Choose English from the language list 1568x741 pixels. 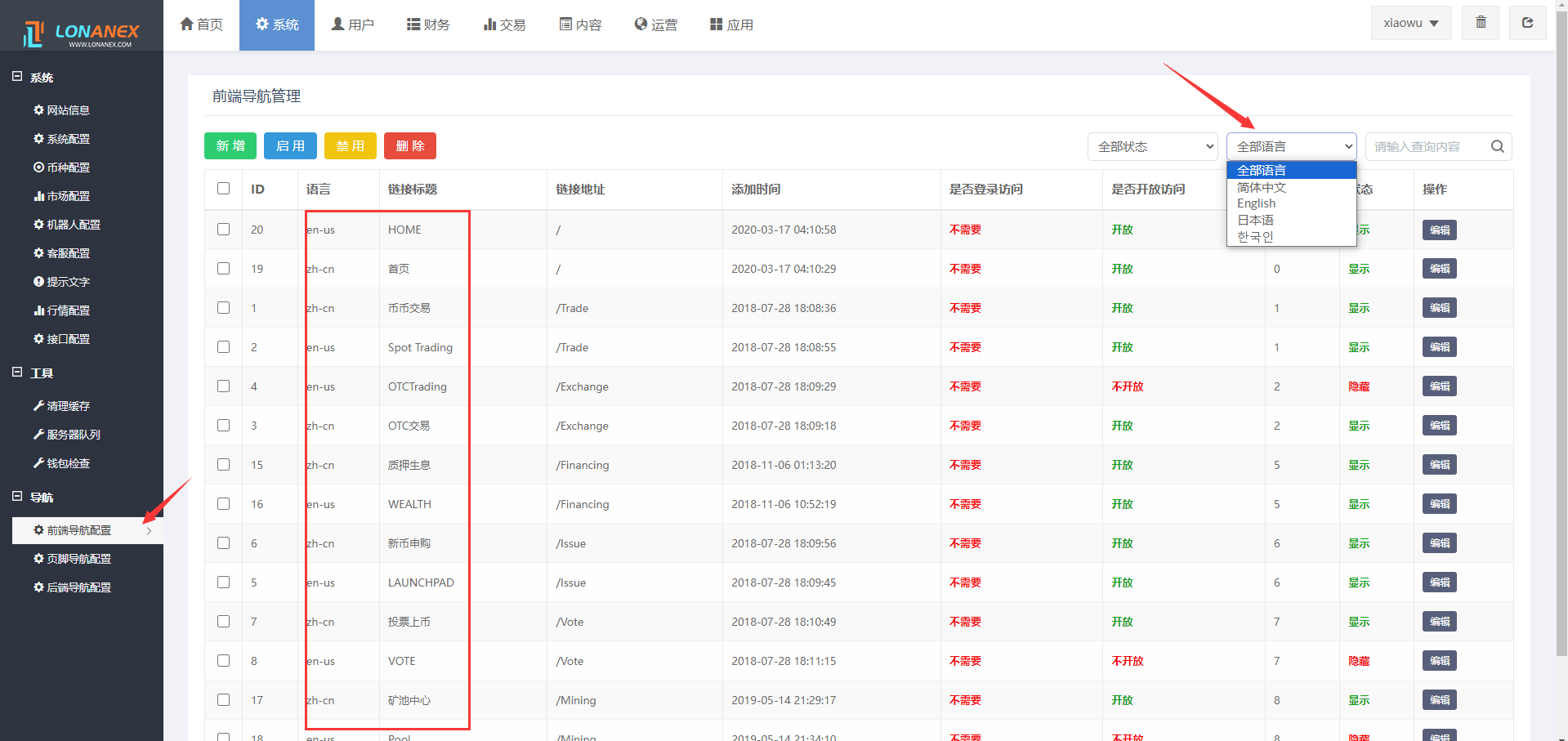point(1256,203)
